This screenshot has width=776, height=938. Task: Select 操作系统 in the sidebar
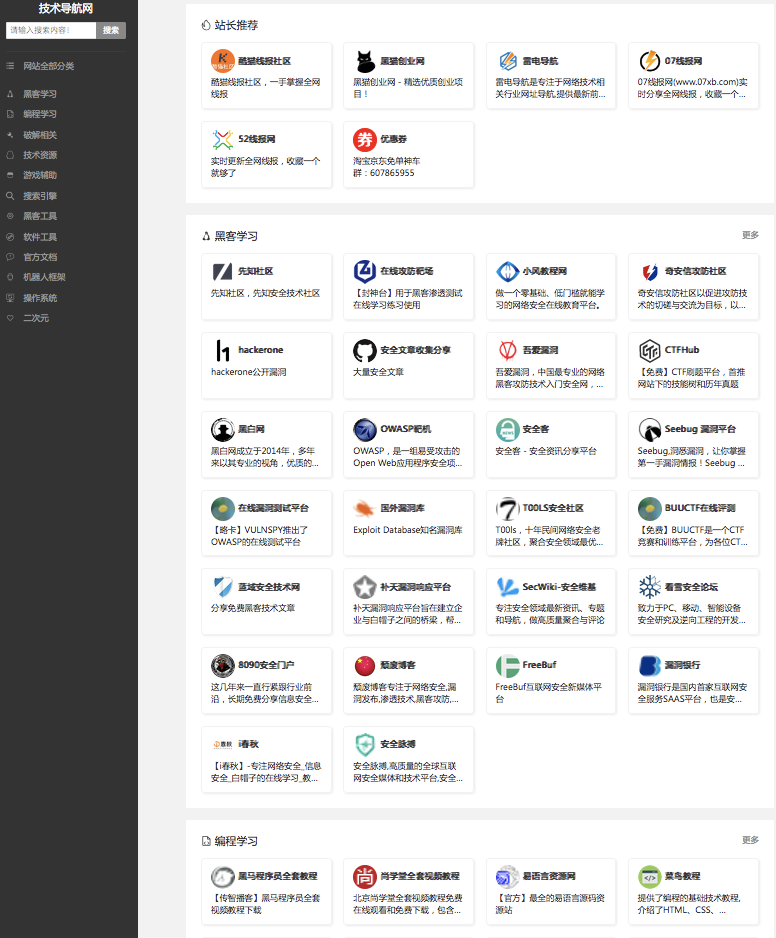point(39,298)
